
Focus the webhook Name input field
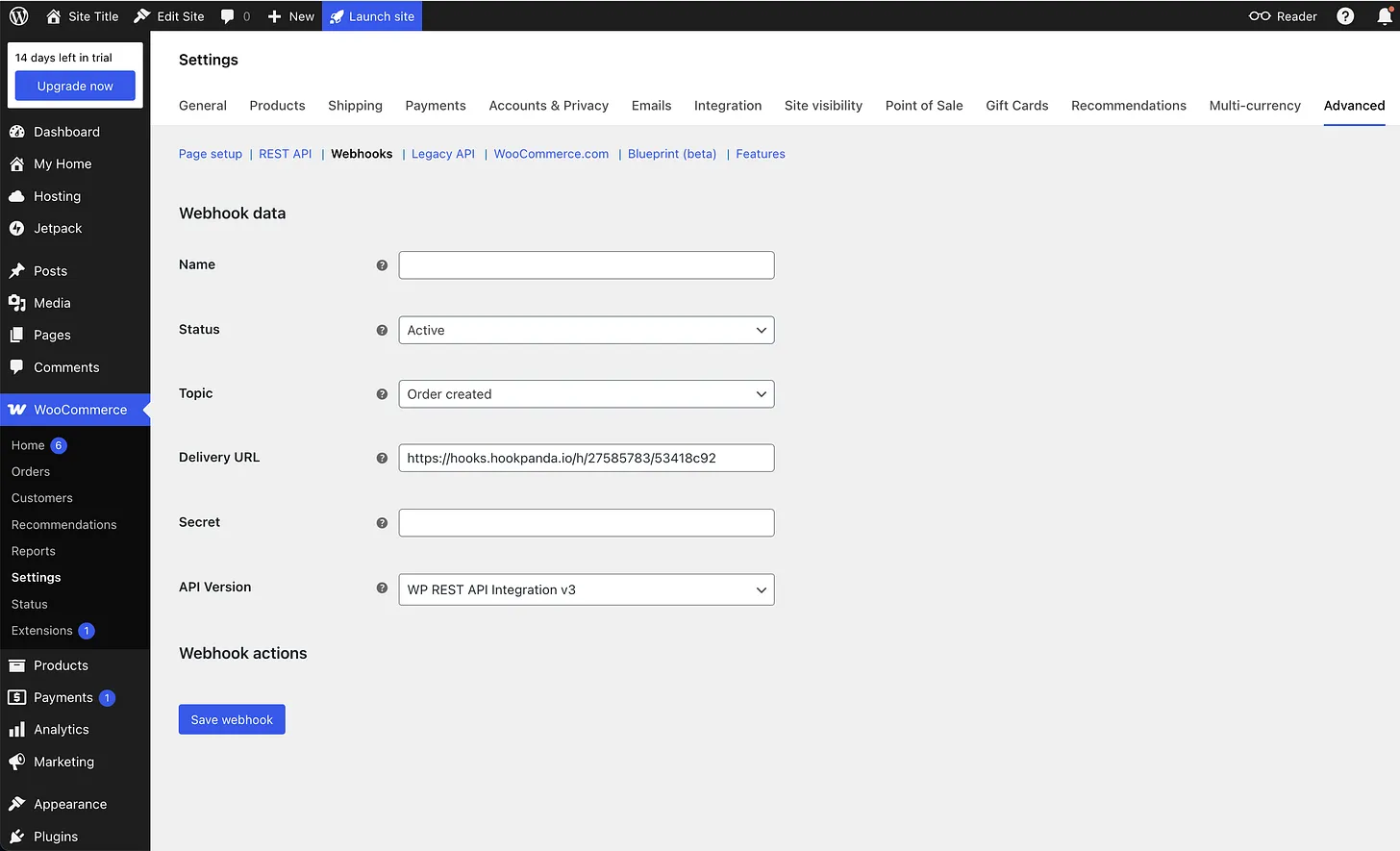[586, 265]
